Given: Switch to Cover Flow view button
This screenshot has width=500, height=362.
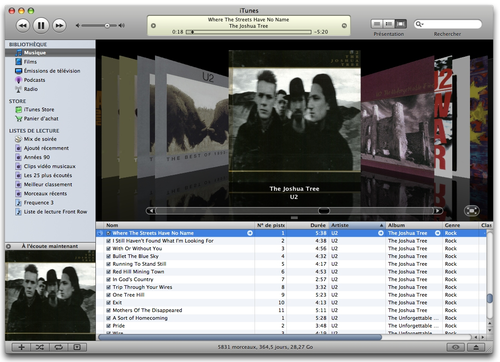Looking at the screenshot, I should click(401, 24).
